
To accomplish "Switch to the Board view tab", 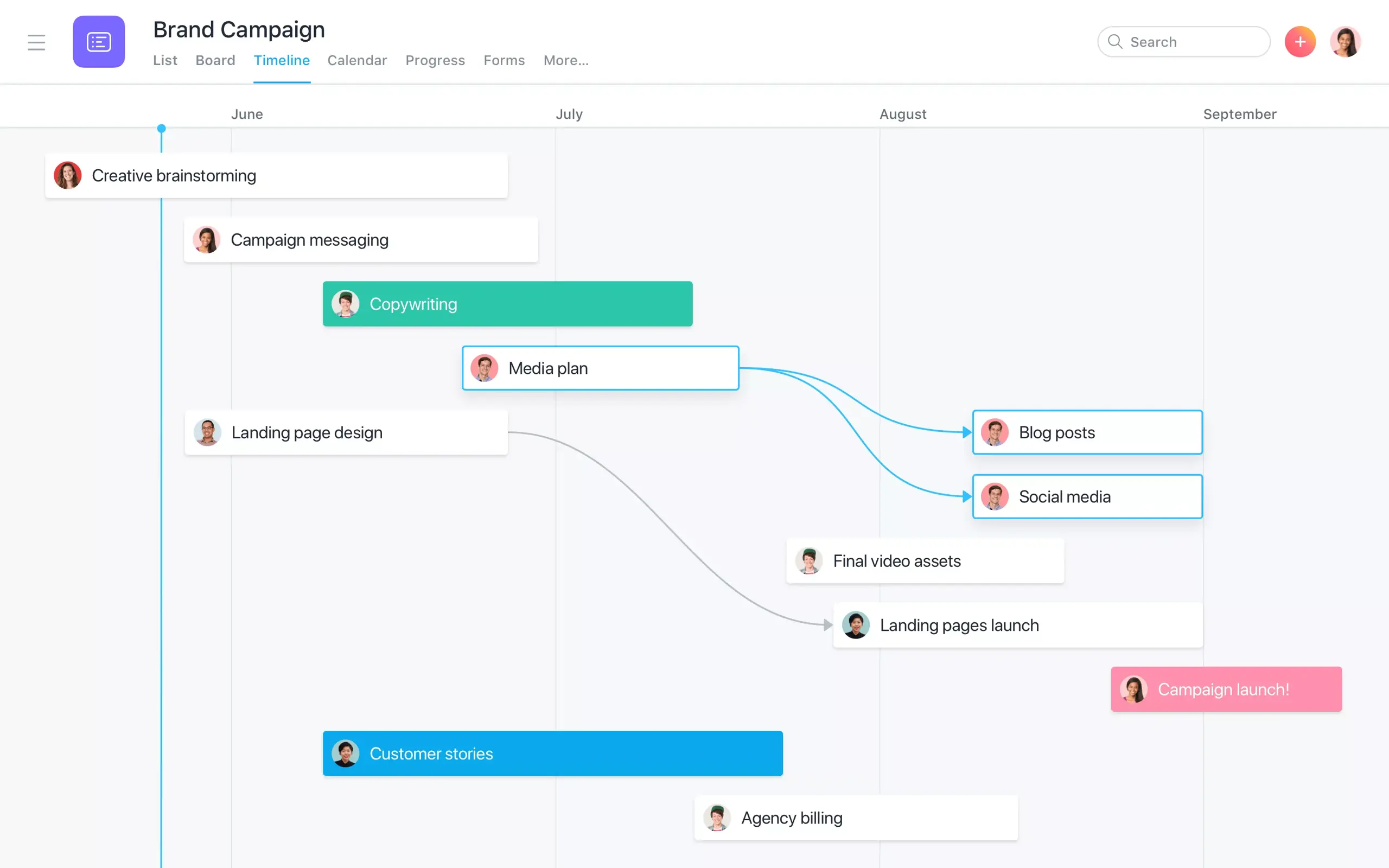I will pyautogui.click(x=215, y=59).
